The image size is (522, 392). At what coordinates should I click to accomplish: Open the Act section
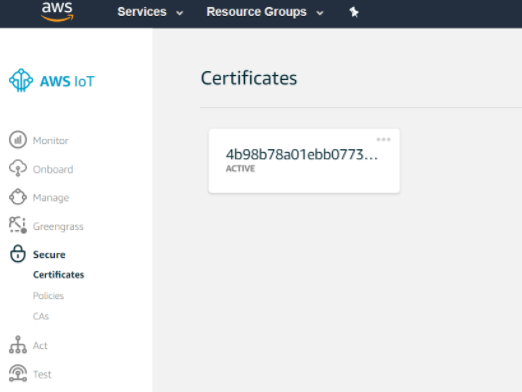40,346
